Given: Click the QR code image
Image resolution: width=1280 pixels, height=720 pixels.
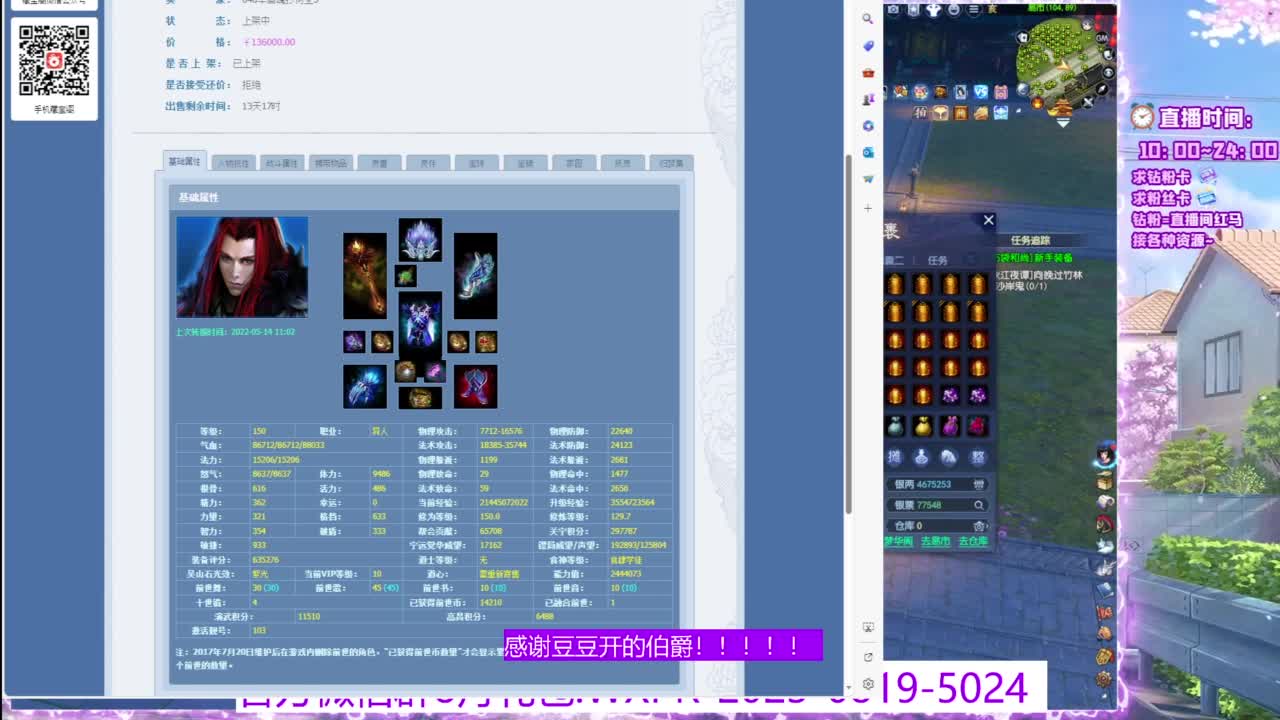Looking at the screenshot, I should click(x=54, y=60).
